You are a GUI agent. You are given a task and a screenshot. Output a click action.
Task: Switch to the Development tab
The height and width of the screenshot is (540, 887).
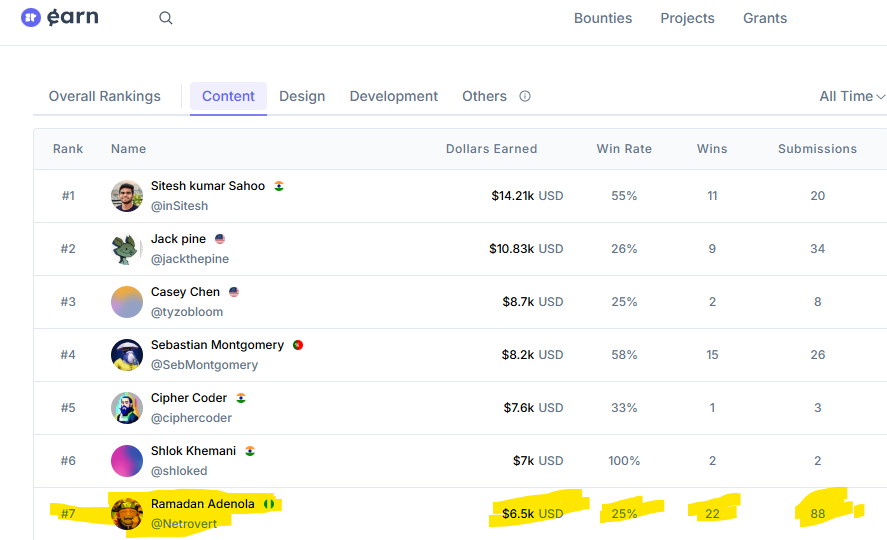(x=394, y=96)
